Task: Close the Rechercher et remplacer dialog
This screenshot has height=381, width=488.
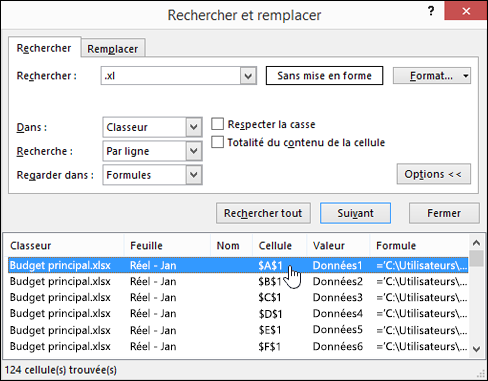Action: (466, 11)
